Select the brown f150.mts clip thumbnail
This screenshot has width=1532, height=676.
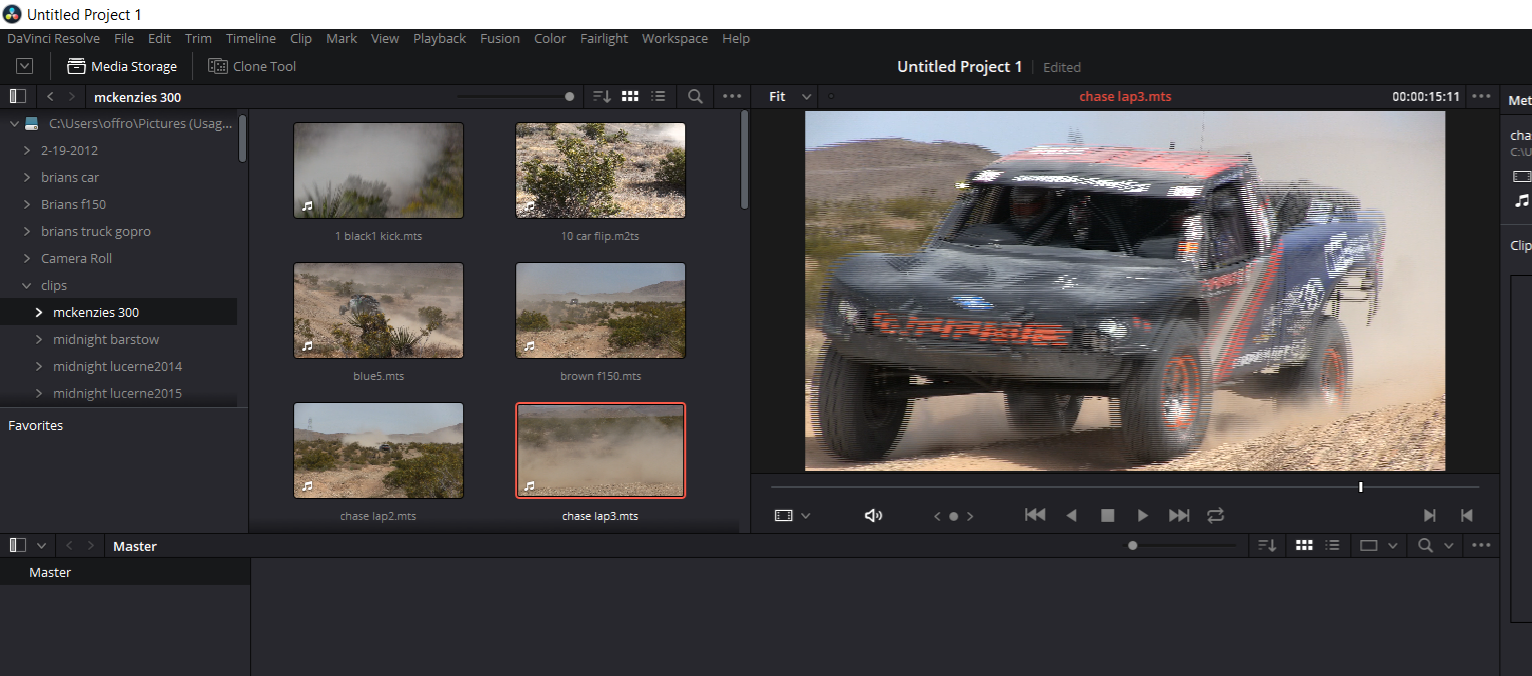[600, 310]
